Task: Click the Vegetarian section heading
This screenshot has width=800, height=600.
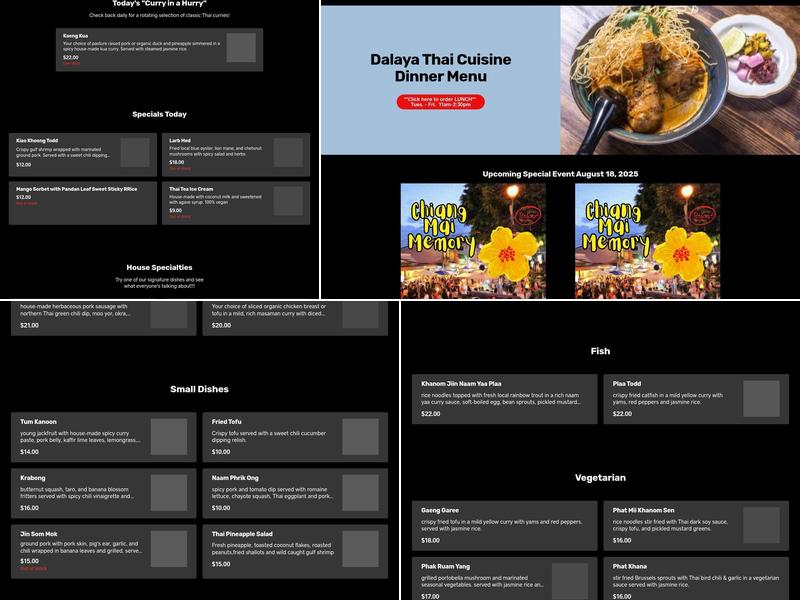Action: click(x=600, y=478)
